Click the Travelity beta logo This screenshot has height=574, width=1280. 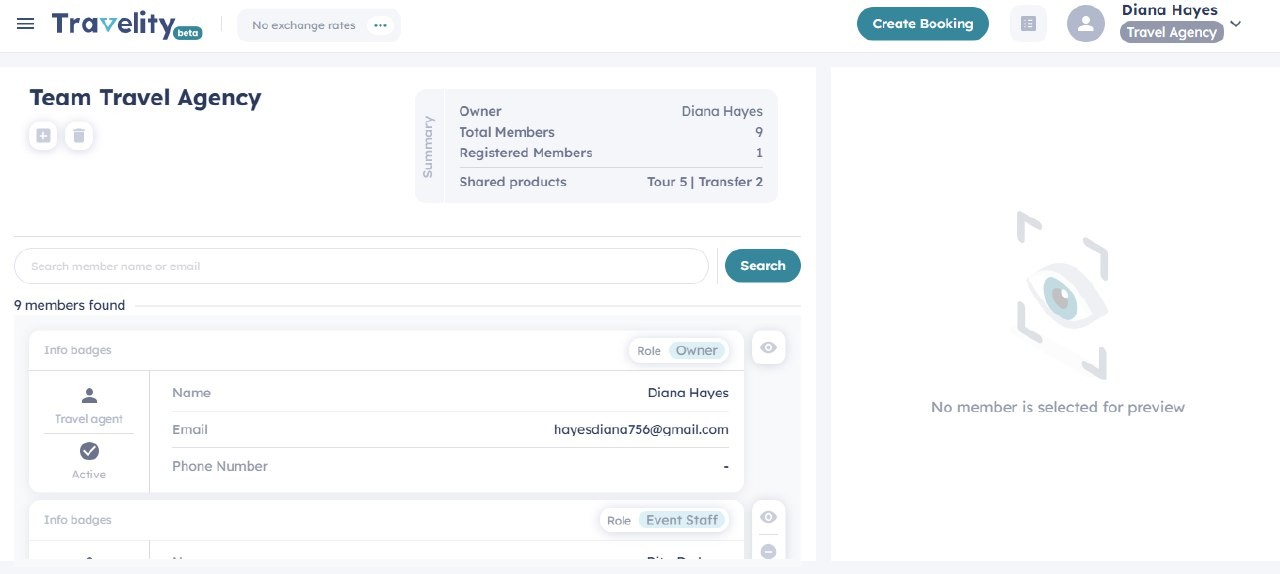tap(127, 25)
